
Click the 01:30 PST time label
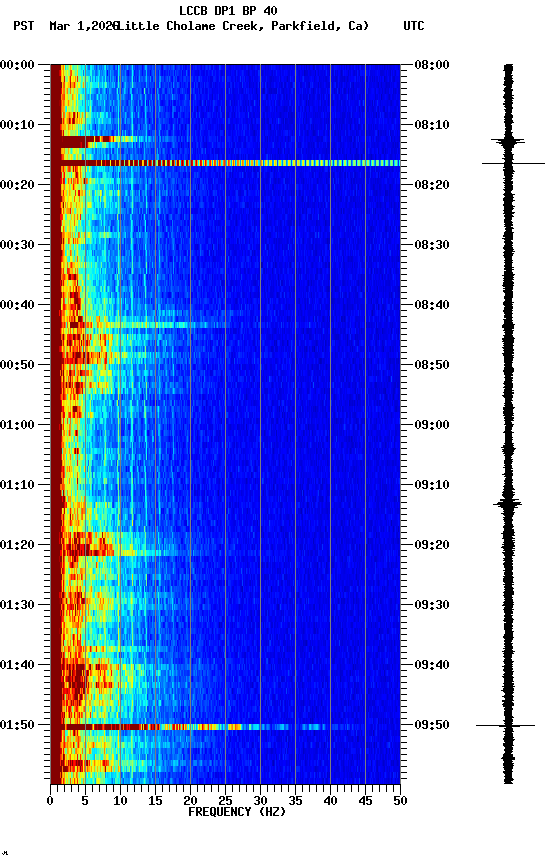click(x=17, y=605)
